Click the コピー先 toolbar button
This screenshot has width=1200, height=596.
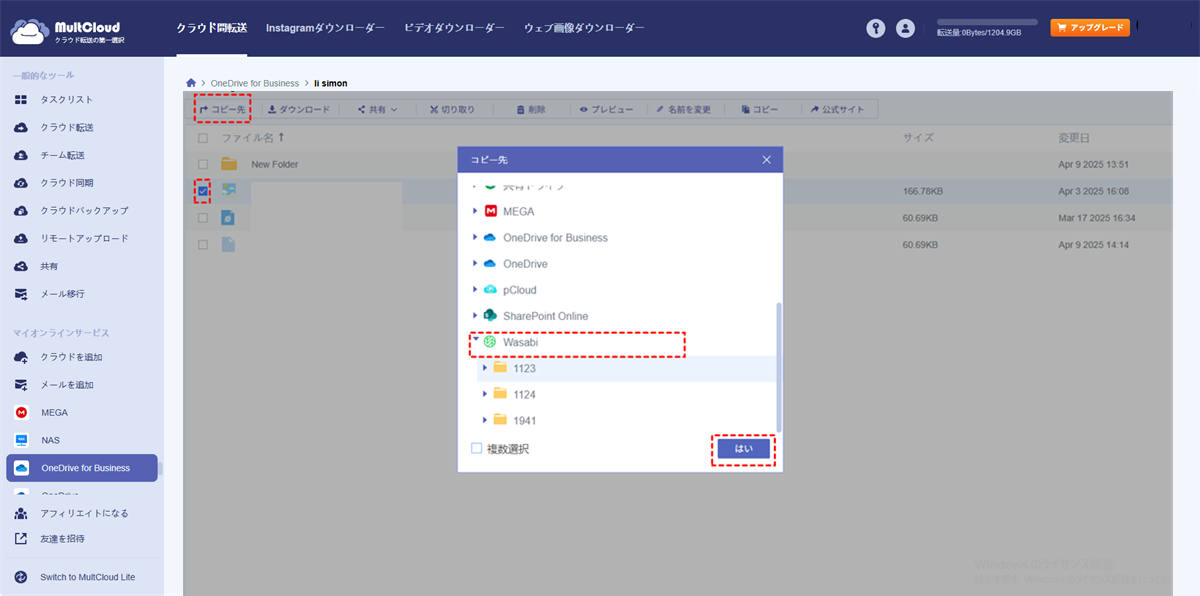(x=222, y=109)
